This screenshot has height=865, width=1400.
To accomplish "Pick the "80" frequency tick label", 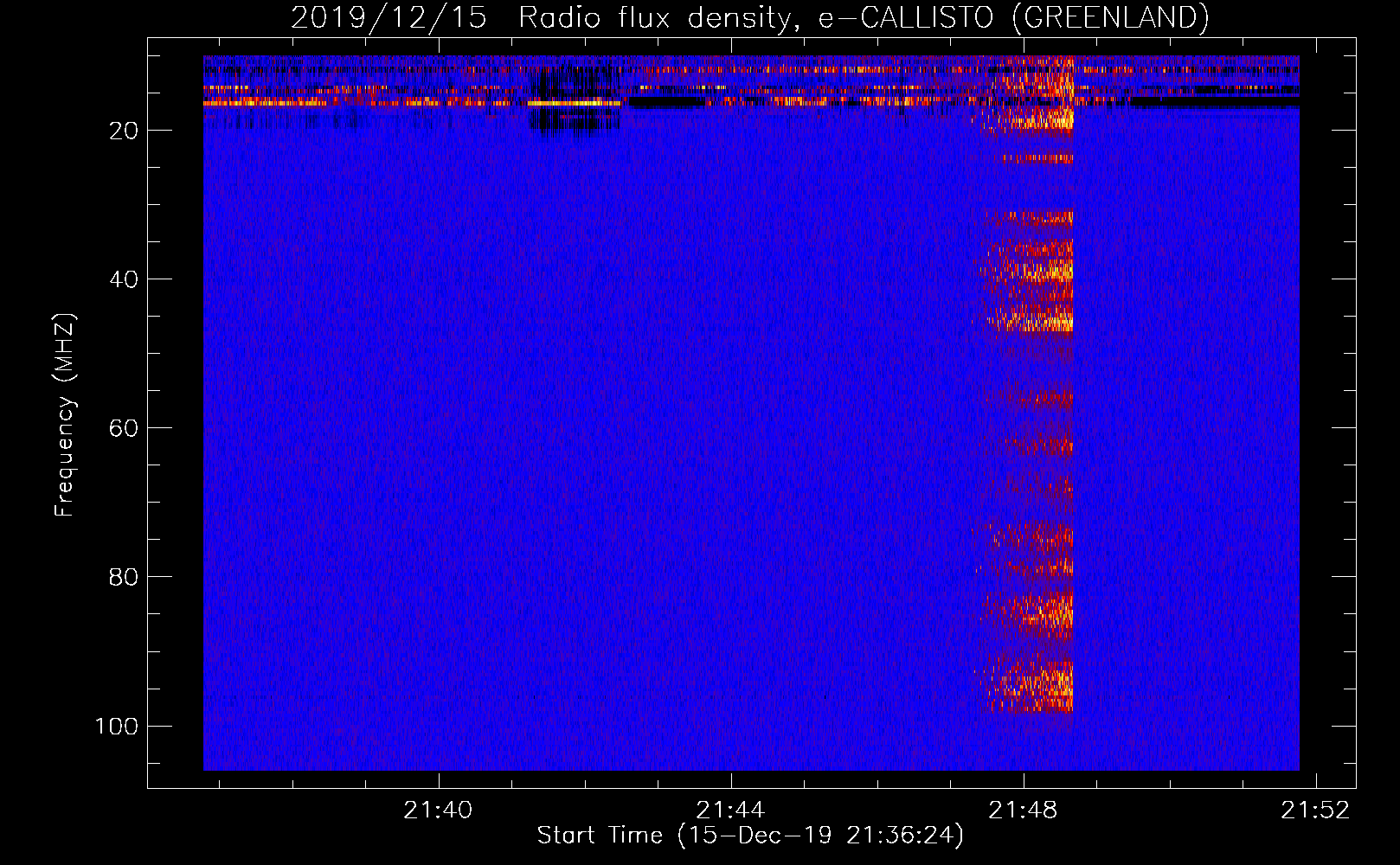I will [124, 577].
